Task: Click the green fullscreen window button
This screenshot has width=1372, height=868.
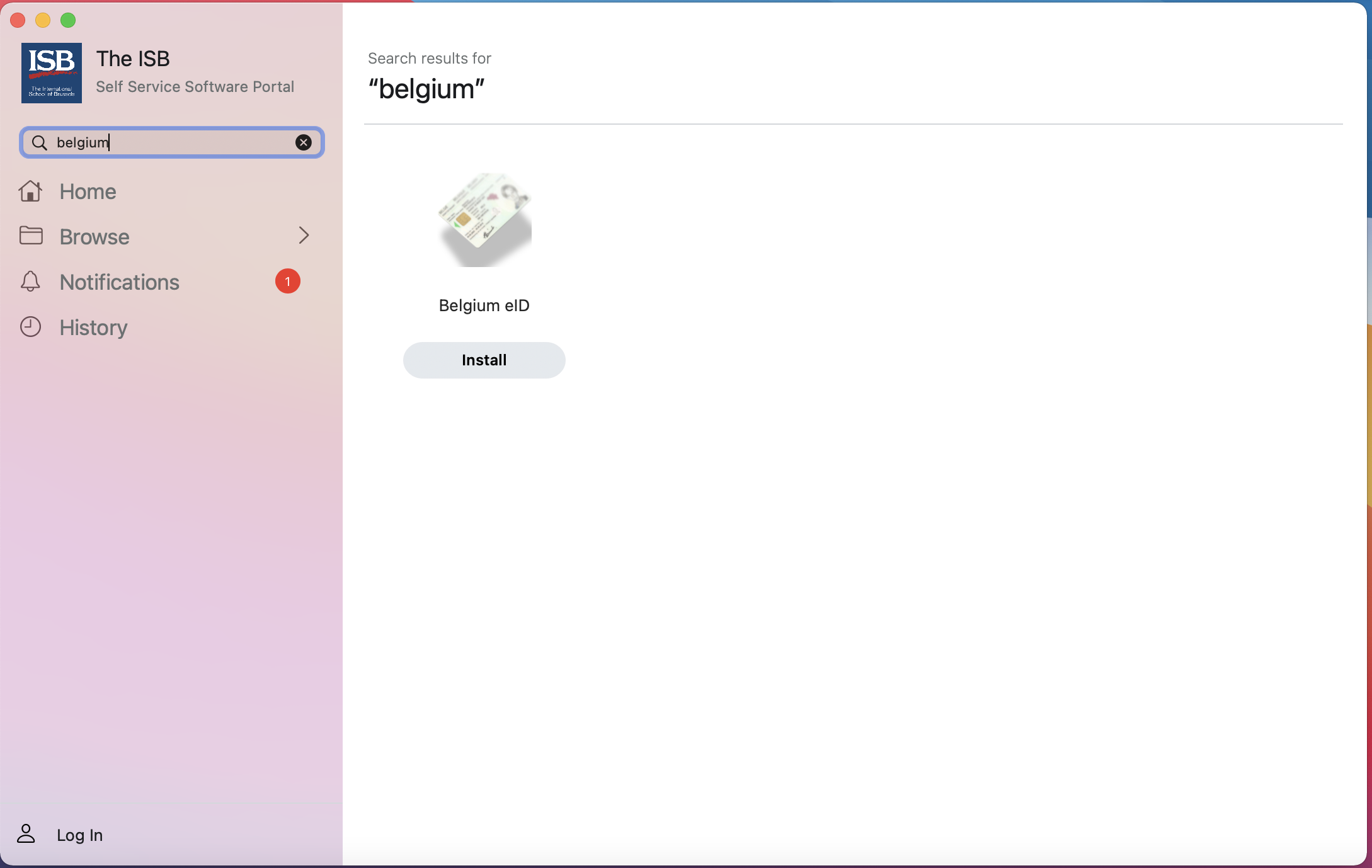Action: pyautogui.click(x=68, y=20)
